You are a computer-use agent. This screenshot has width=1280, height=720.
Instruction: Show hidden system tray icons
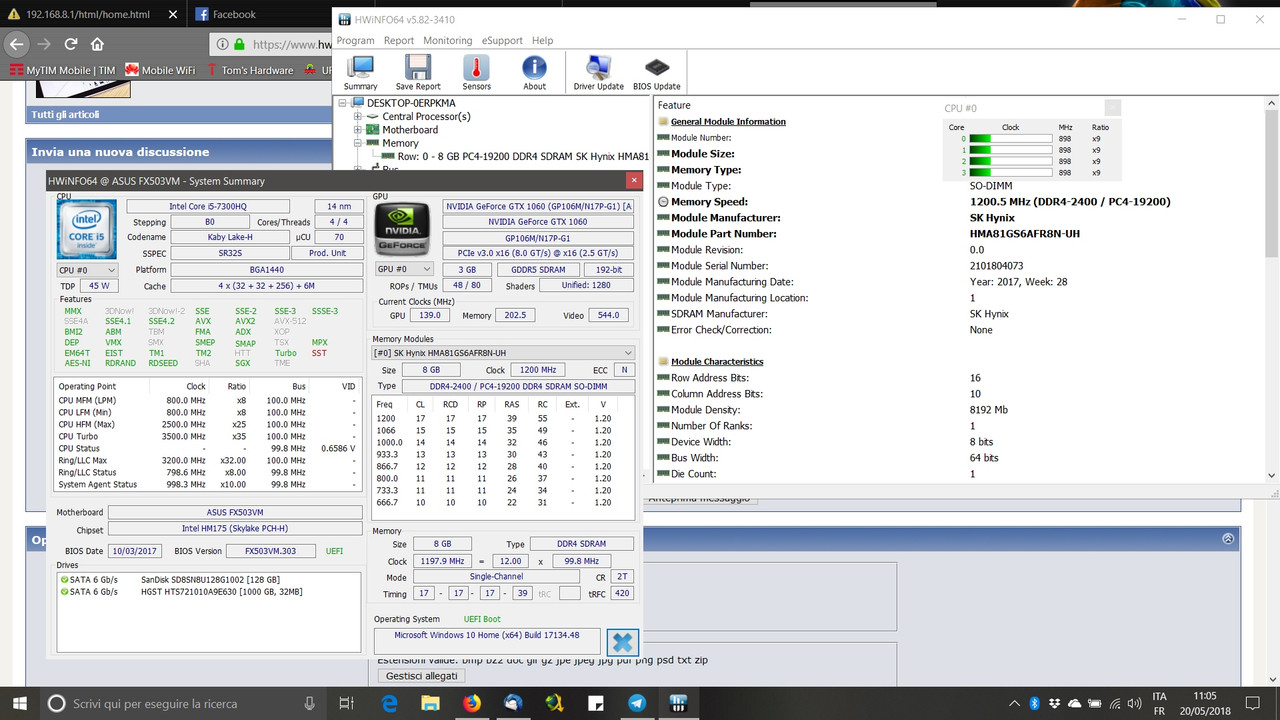click(x=1015, y=703)
